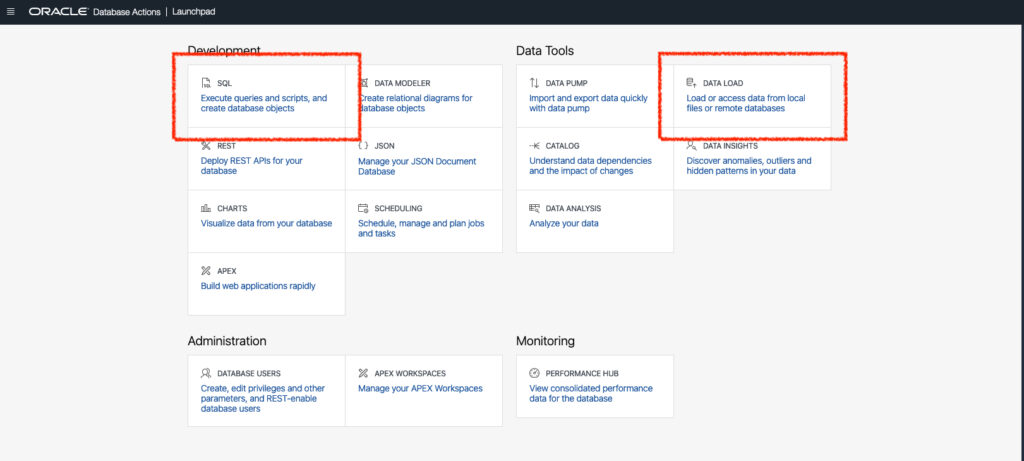Open 'Visualize data from your database' link

266,223
